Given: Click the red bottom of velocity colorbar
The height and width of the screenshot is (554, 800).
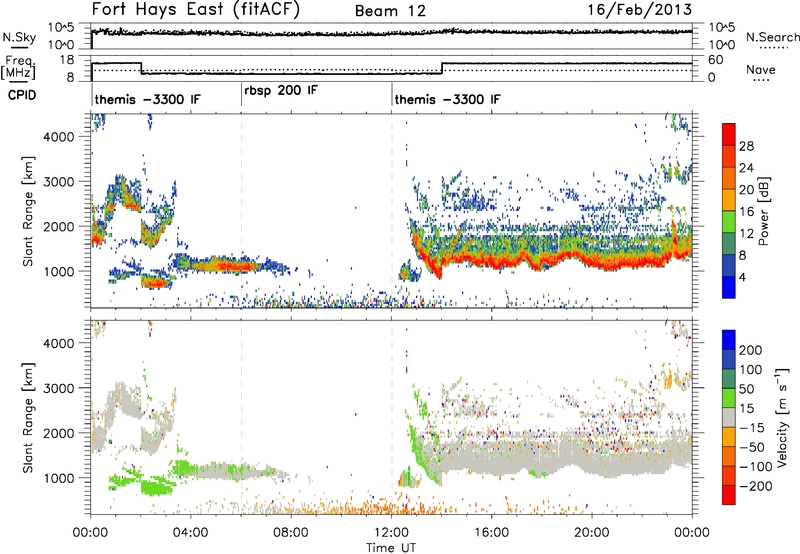Looking at the screenshot, I should (x=729, y=495).
